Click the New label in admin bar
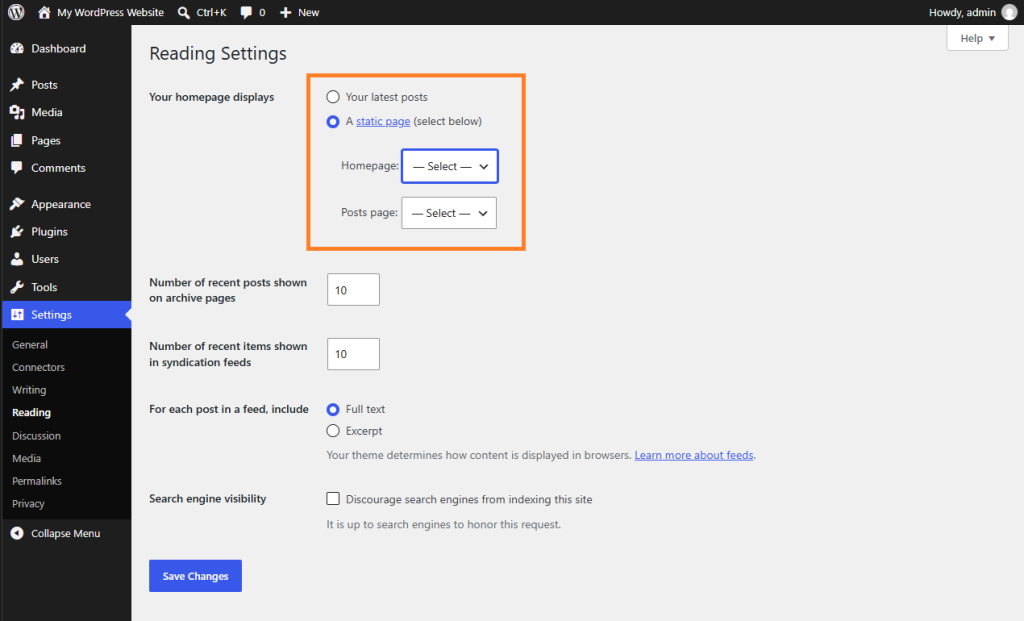Image resolution: width=1024 pixels, height=621 pixels. pos(308,12)
